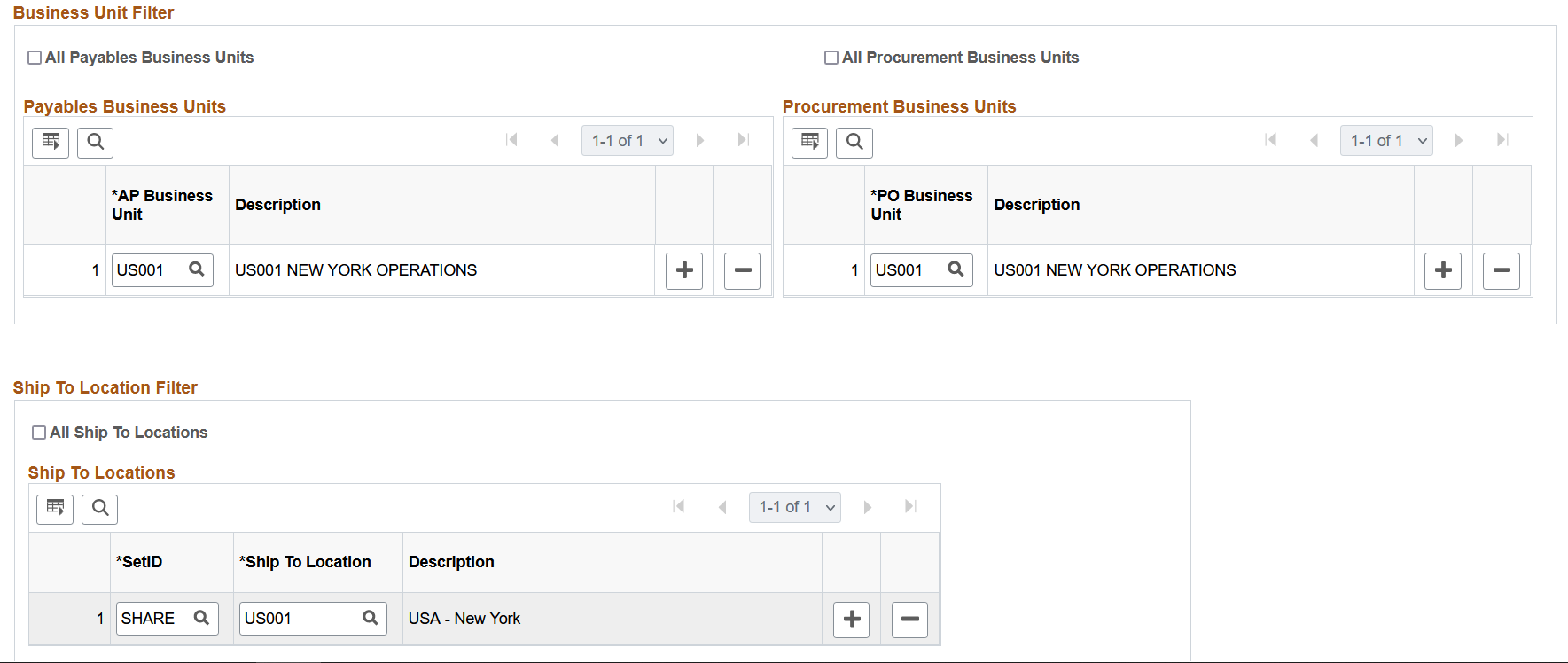The width and height of the screenshot is (1568, 663).
Task: Click the AP Business Unit input field
Action: pos(148,270)
